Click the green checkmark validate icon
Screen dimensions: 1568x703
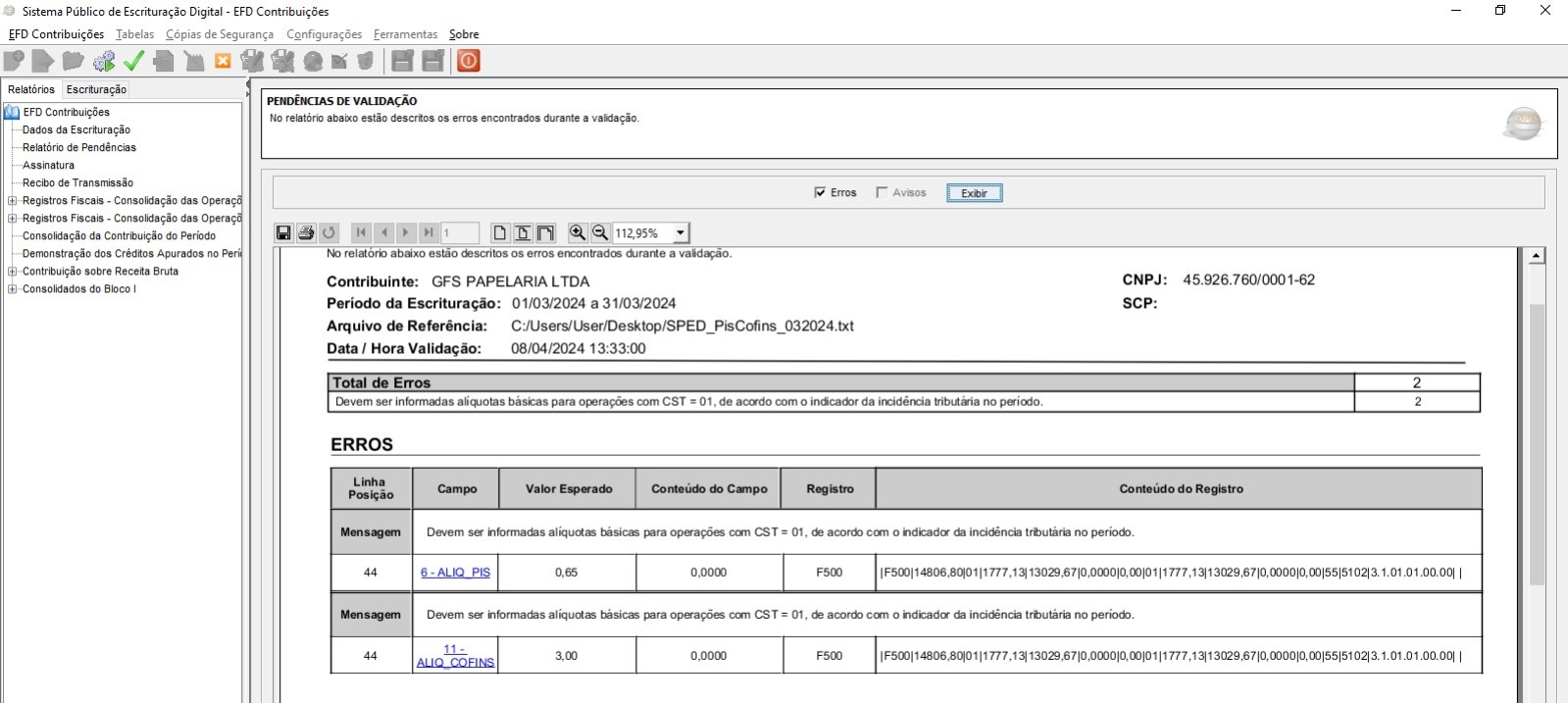point(134,61)
